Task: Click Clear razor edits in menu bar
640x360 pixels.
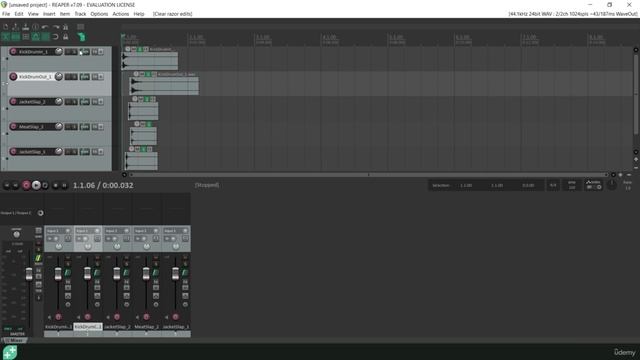Action: point(173,14)
